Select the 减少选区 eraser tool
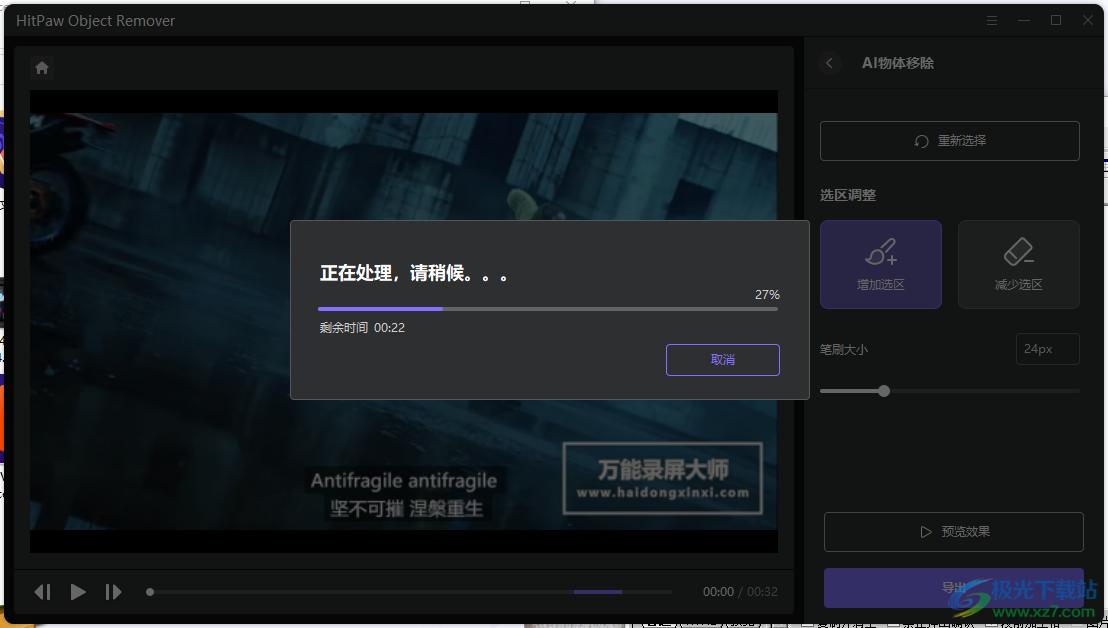This screenshot has height=628, width=1108. click(x=1018, y=264)
